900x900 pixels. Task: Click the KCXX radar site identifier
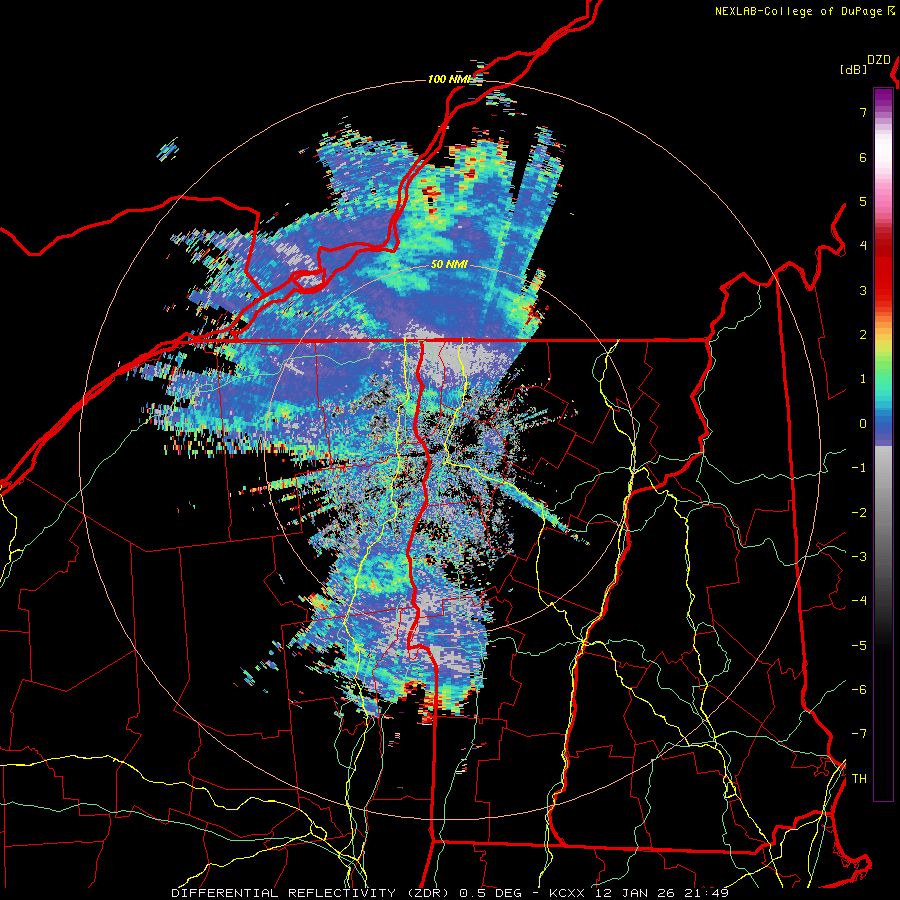[567, 893]
